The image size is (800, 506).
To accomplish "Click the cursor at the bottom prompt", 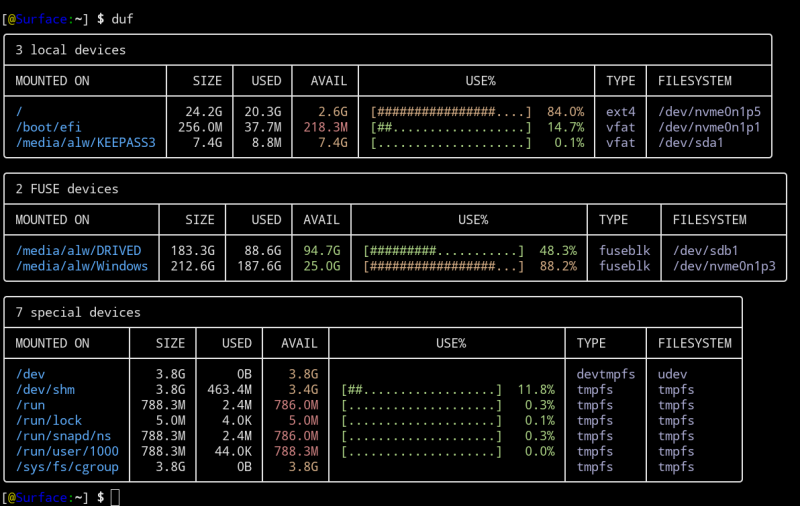I will pyautogui.click(x=115, y=497).
